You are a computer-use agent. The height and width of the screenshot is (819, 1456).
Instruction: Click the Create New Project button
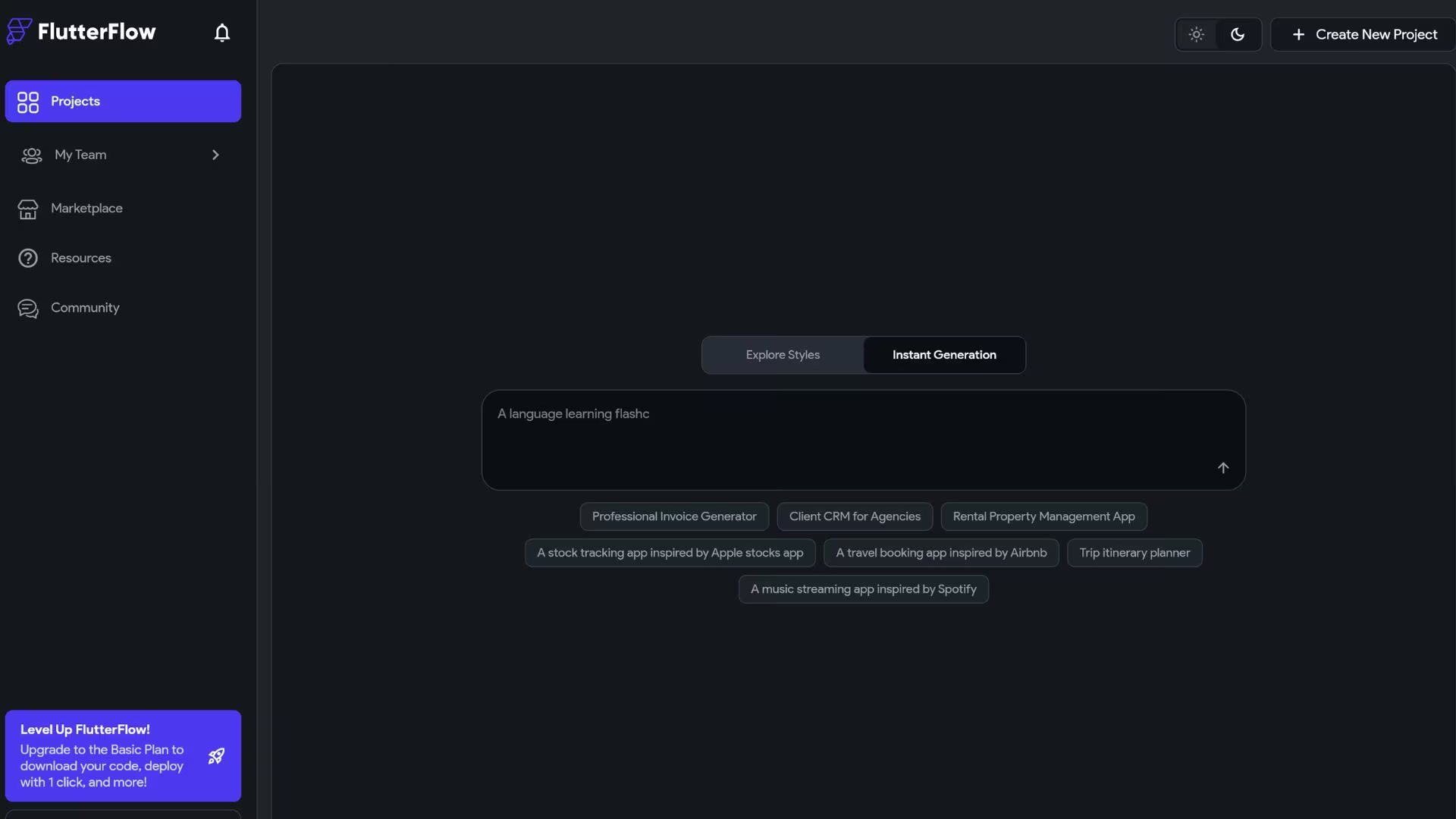tap(1363, 35)
